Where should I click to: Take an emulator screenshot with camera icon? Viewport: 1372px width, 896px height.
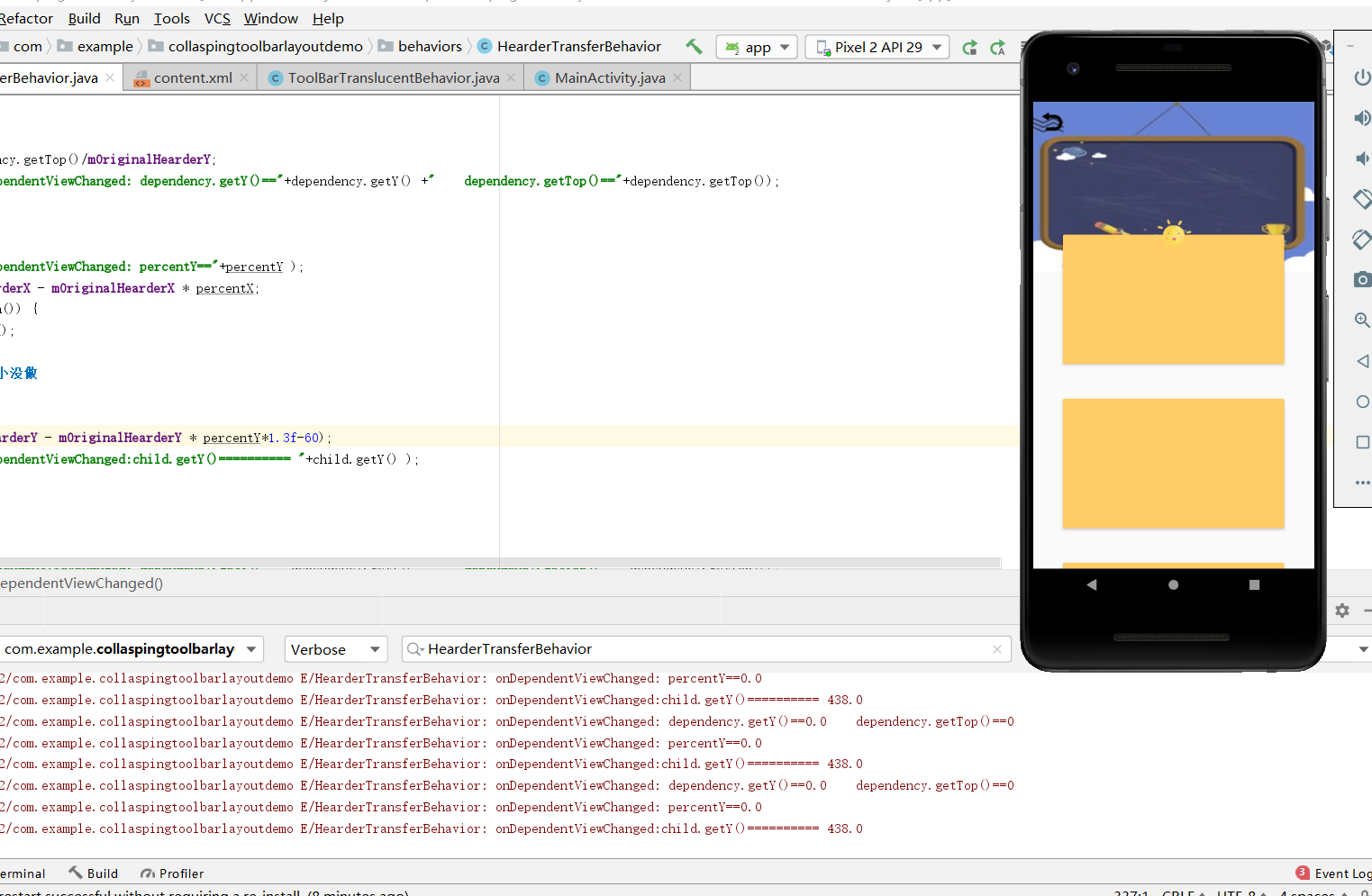(x=1362, y=279)
